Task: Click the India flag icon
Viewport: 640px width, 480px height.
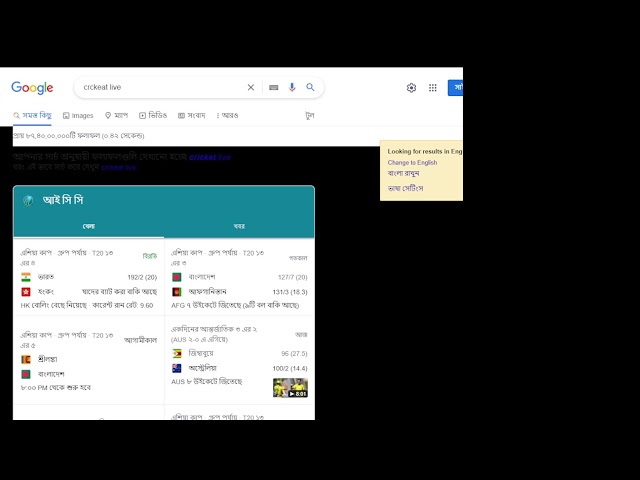Action: point(26,277)
